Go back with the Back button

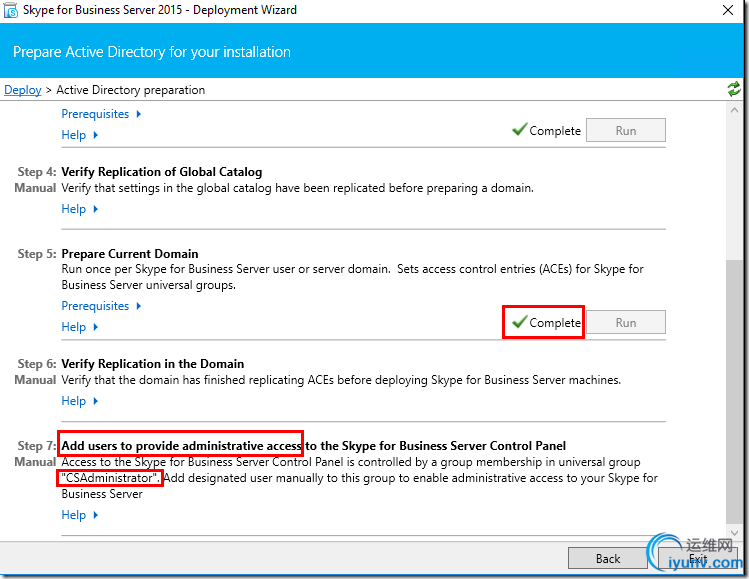(607, 558)
